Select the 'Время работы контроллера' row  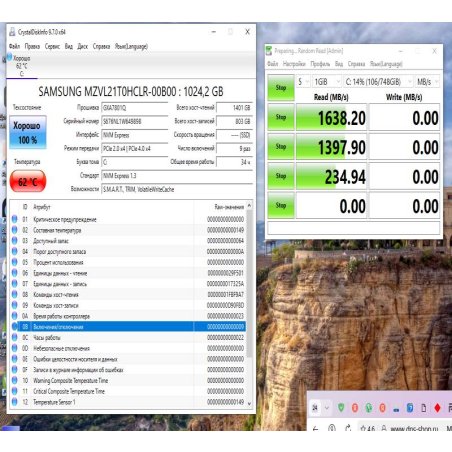tap(129, 316)
